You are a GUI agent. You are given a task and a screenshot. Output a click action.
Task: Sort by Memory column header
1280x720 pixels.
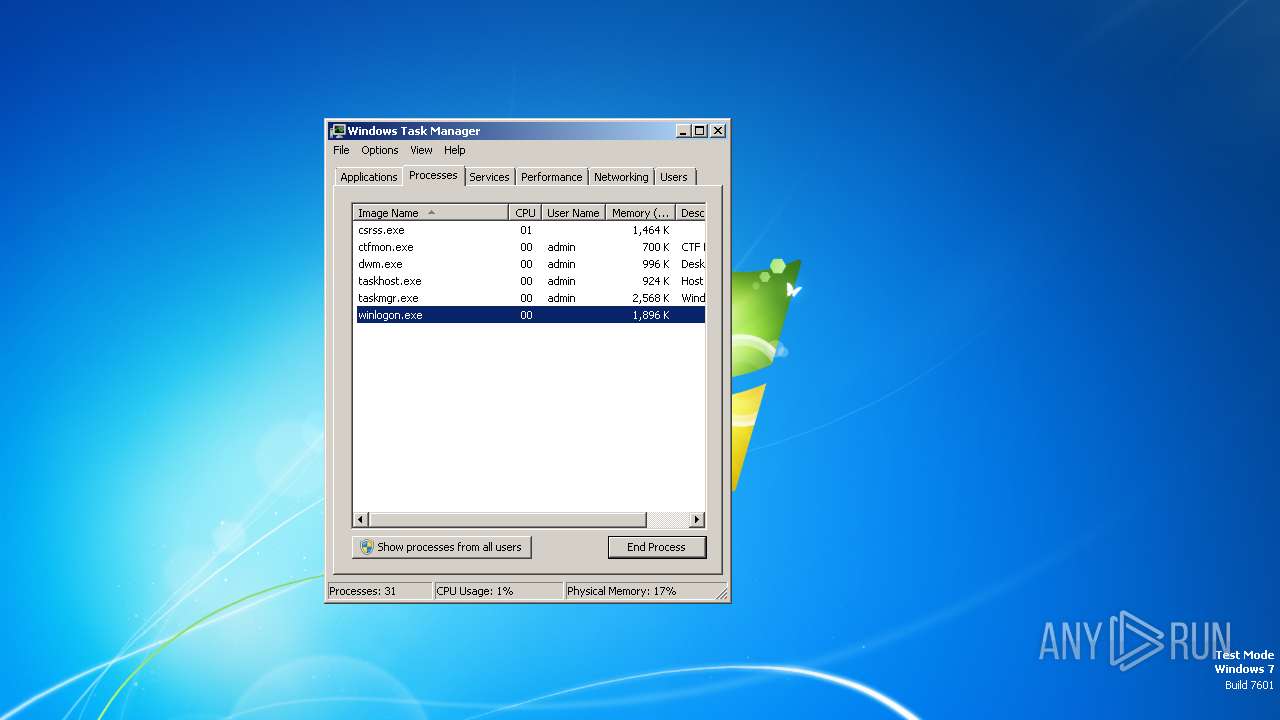click(x=641, y=213)
